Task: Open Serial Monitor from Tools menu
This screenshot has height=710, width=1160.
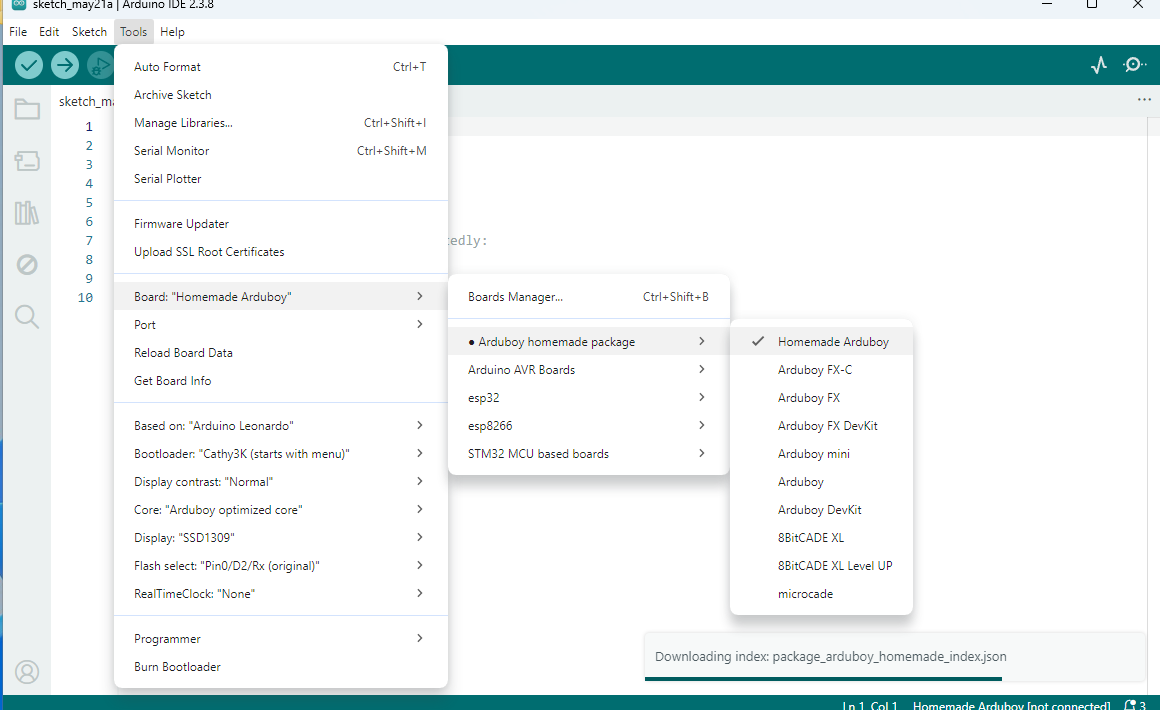Action: [x=281, y=151]
